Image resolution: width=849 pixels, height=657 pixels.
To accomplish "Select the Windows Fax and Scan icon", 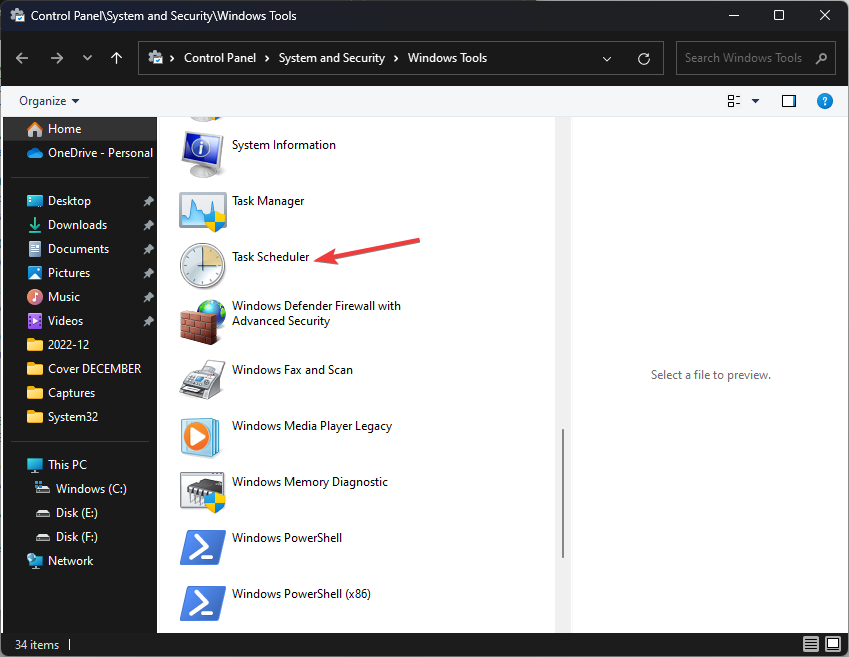I will pos(203,379).
